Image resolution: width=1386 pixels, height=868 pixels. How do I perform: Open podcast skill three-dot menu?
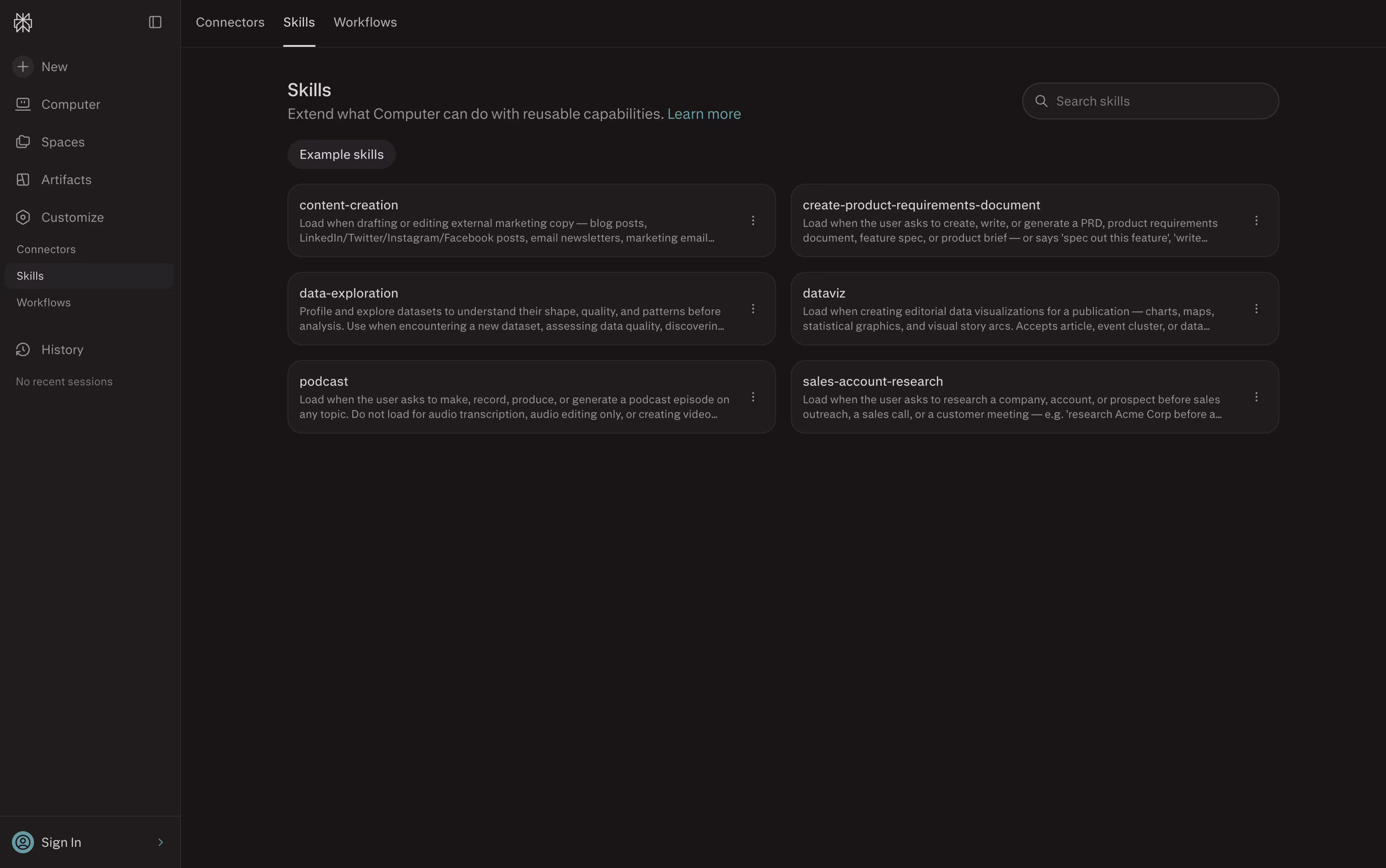tap(753, 397)
